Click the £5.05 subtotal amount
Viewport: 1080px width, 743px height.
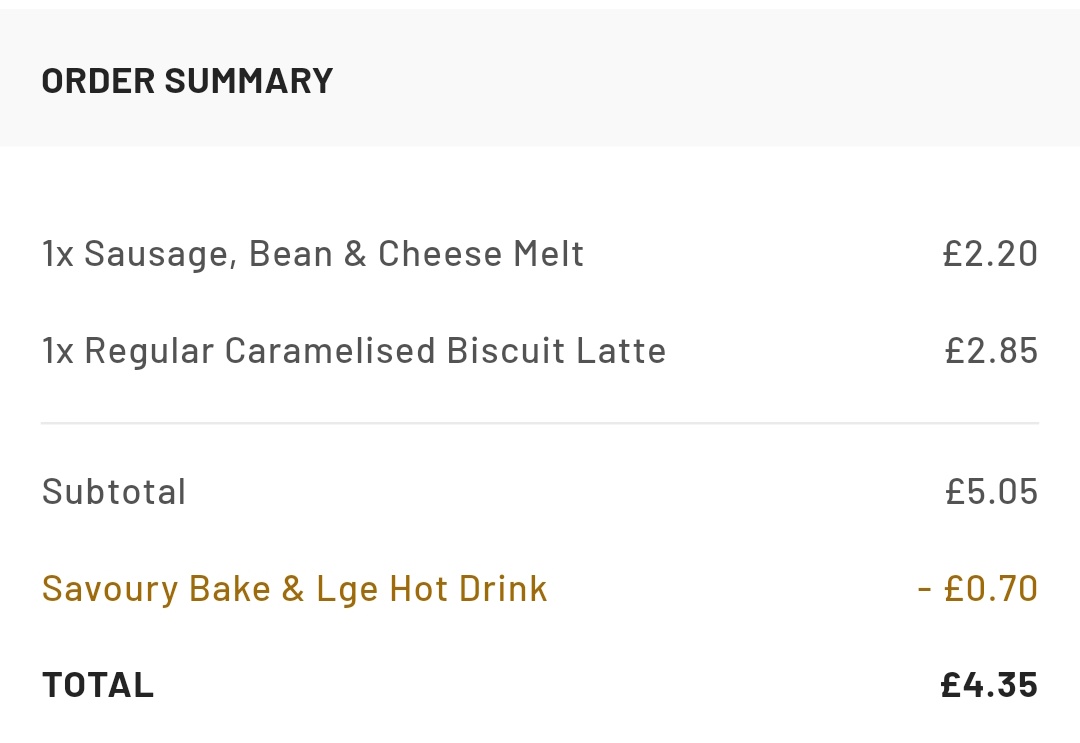point(991,492)
